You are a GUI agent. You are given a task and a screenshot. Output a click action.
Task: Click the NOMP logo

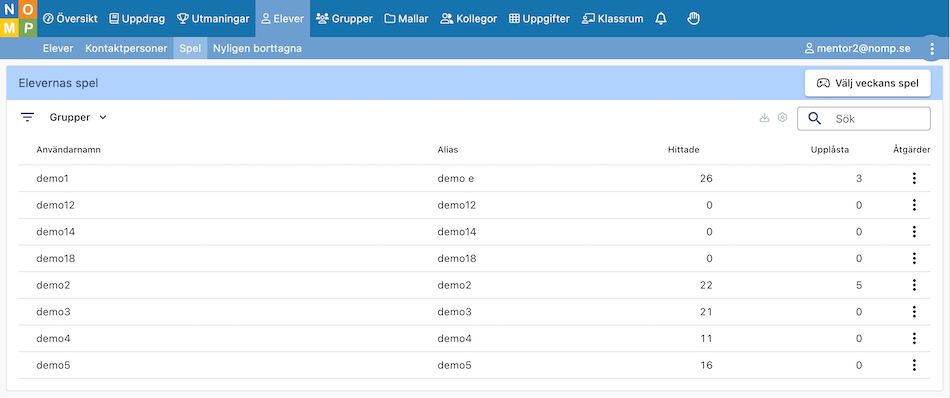[x=18, y=19]
